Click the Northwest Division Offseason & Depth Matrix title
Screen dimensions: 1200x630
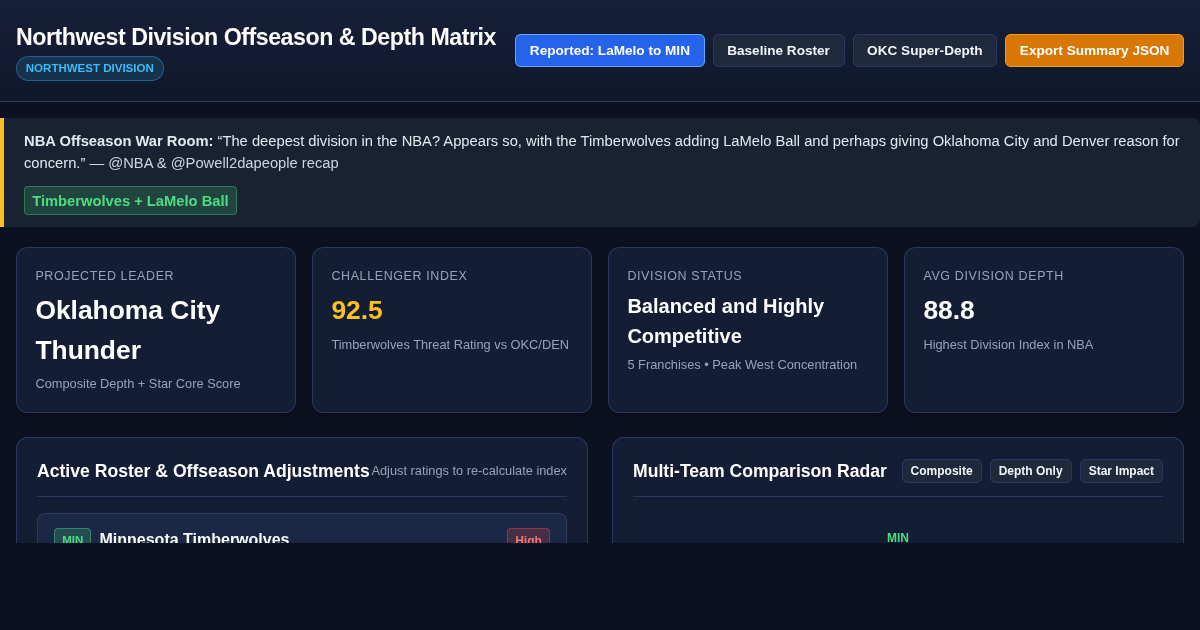click(256, 37)
